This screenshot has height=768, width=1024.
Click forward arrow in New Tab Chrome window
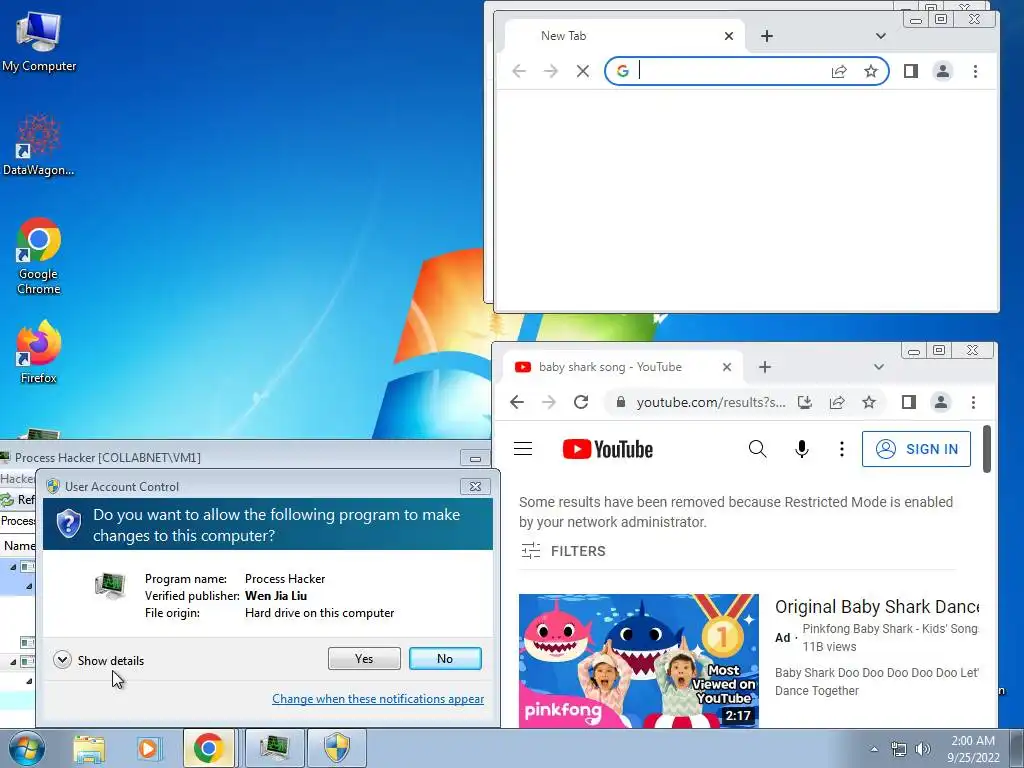[x=551, y=71]
